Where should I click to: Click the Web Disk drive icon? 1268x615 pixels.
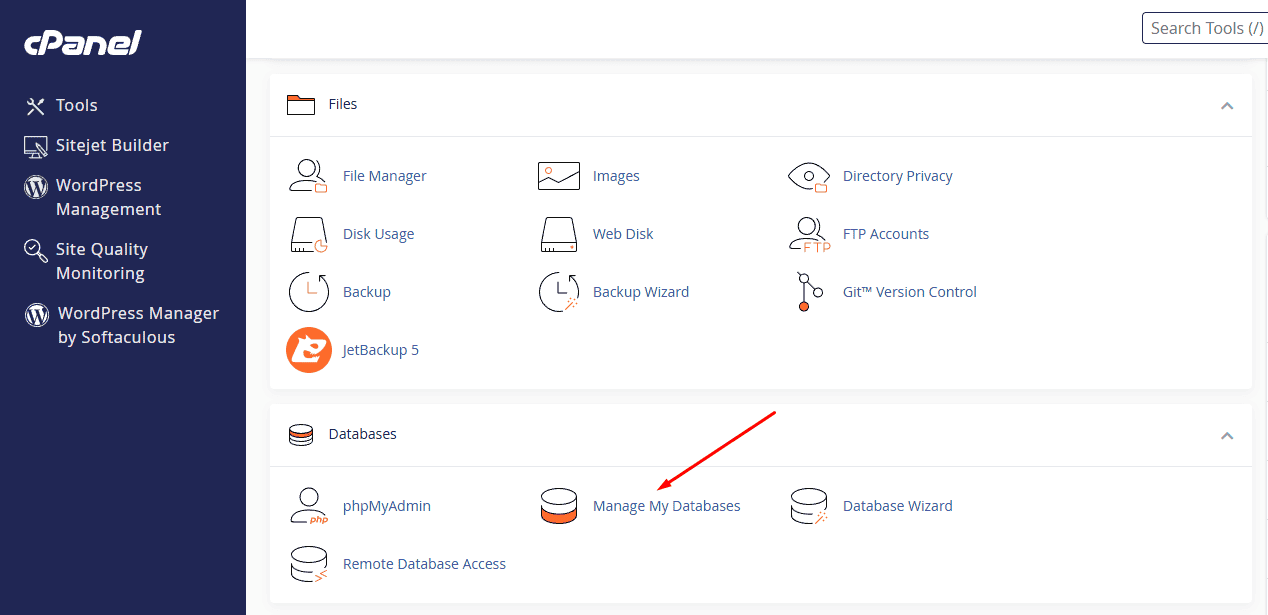point(558,234)
